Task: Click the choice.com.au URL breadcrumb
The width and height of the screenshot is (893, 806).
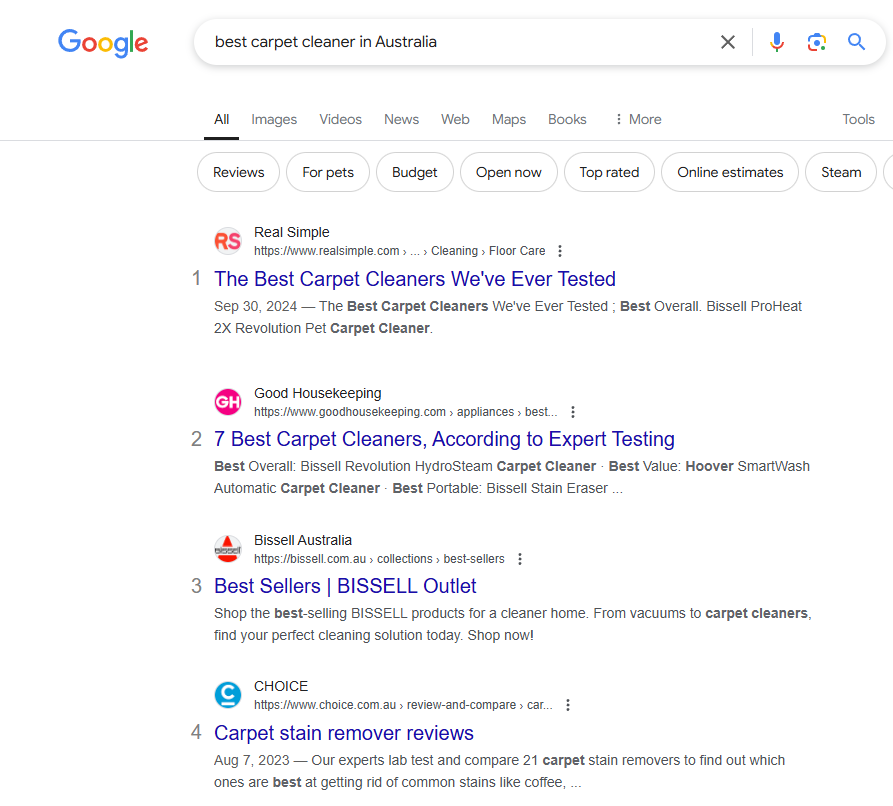Action: [403, 705]
